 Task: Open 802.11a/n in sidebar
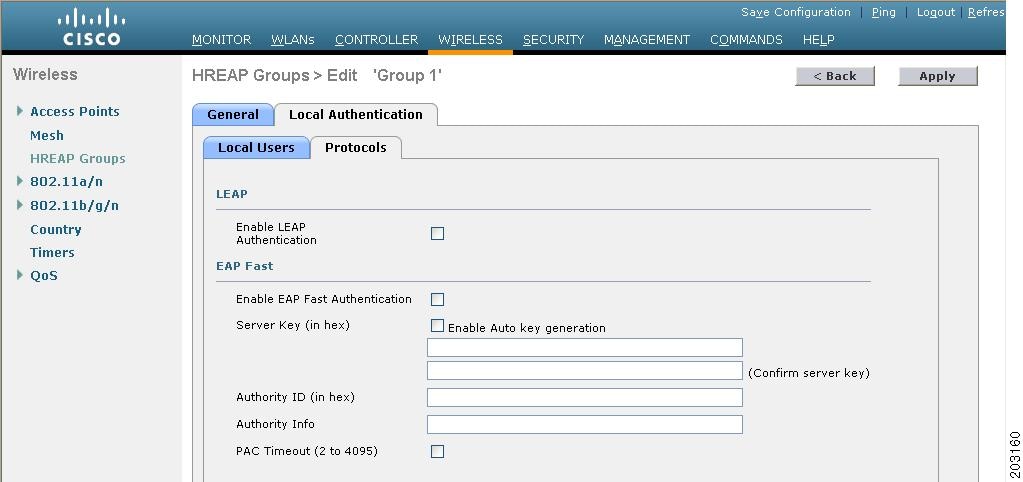click(67, 181)
